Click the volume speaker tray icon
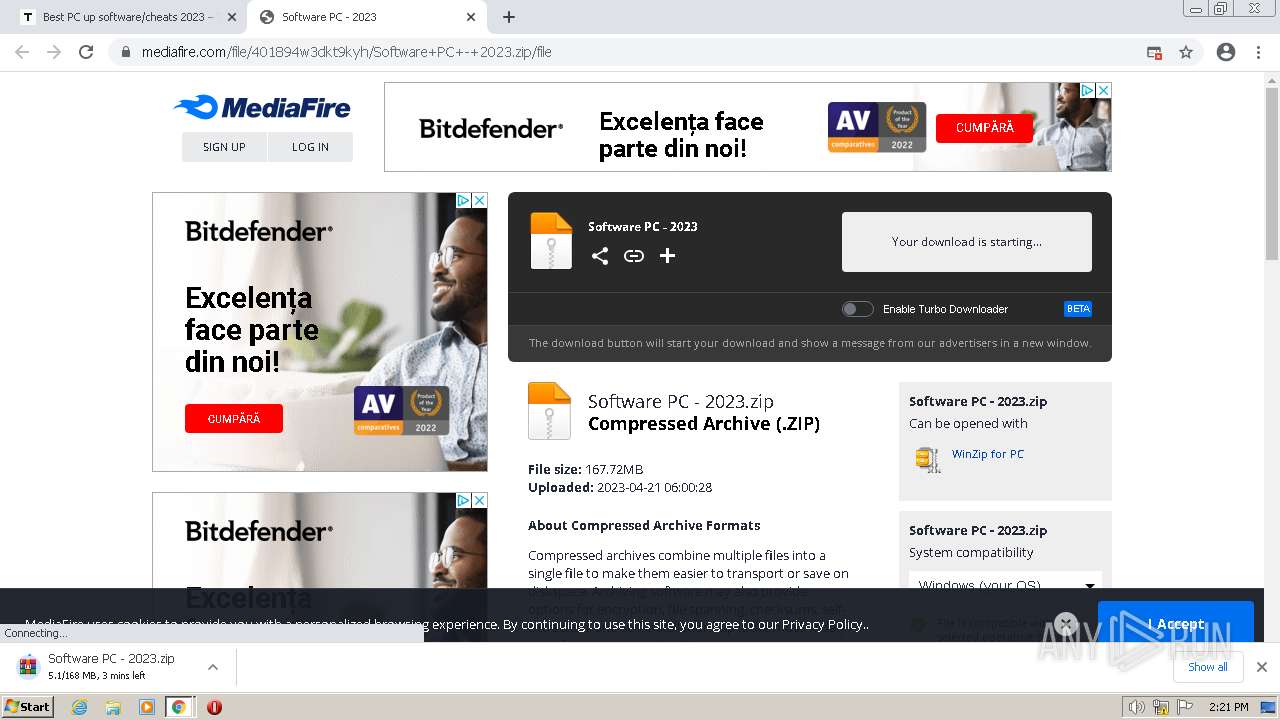Viewport: 1280px width, 720px height. point(1137,707)
